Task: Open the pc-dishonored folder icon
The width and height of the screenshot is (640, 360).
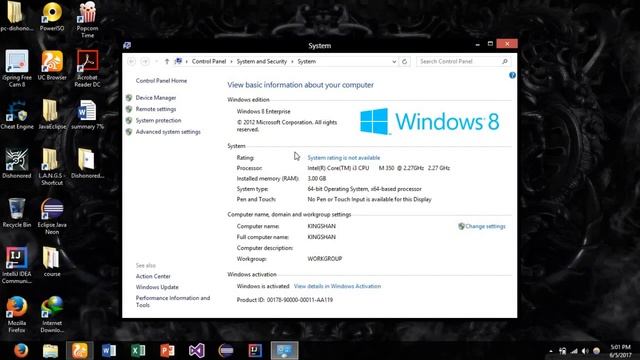Action: 16,16
